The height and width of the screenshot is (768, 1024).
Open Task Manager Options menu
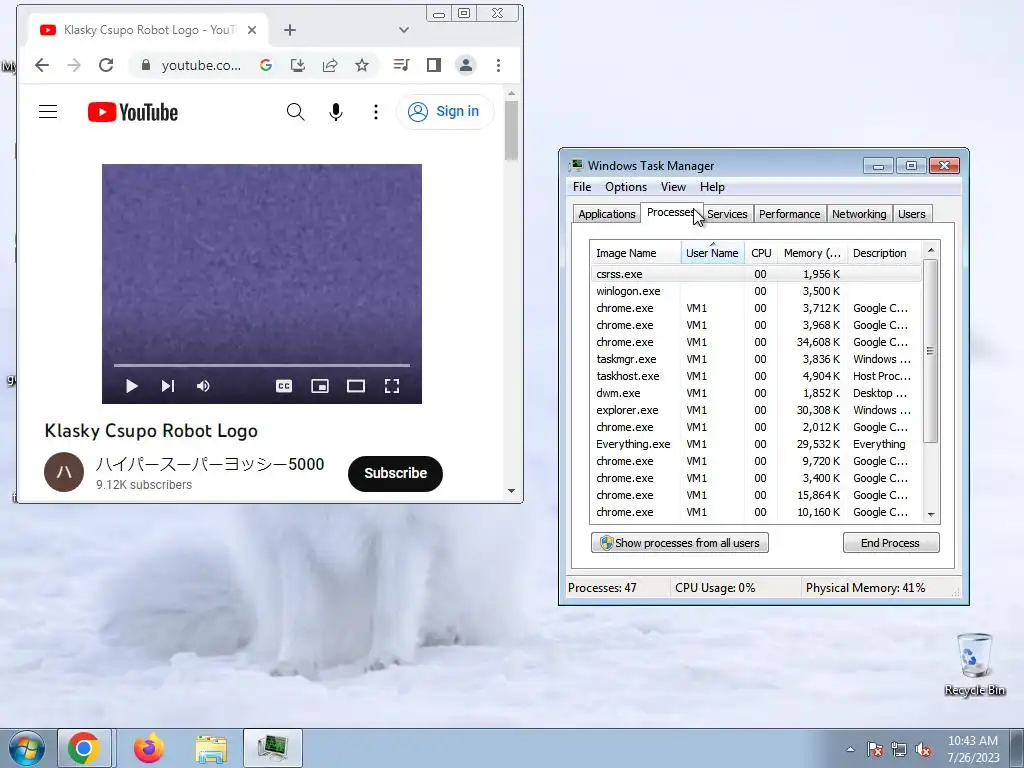626,187
